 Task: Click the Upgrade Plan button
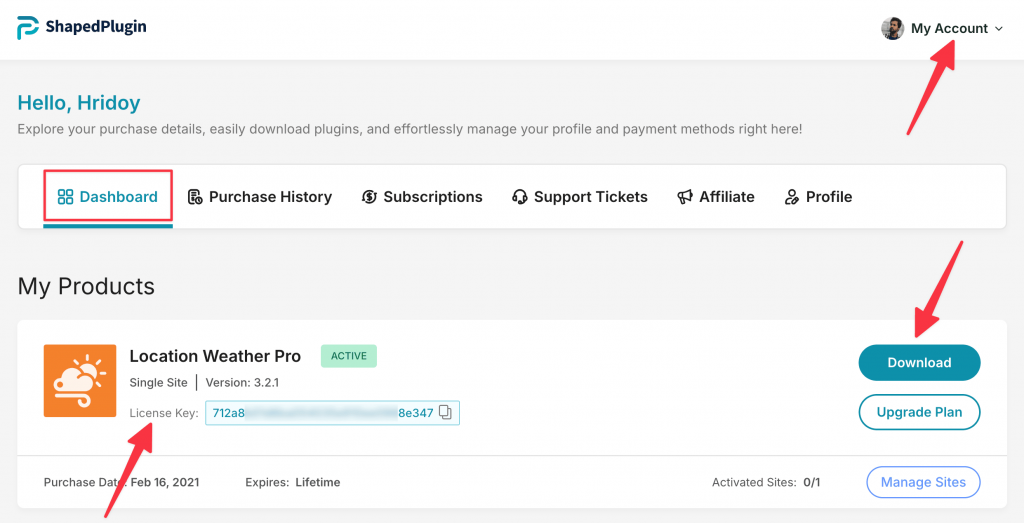click(919, 412)
